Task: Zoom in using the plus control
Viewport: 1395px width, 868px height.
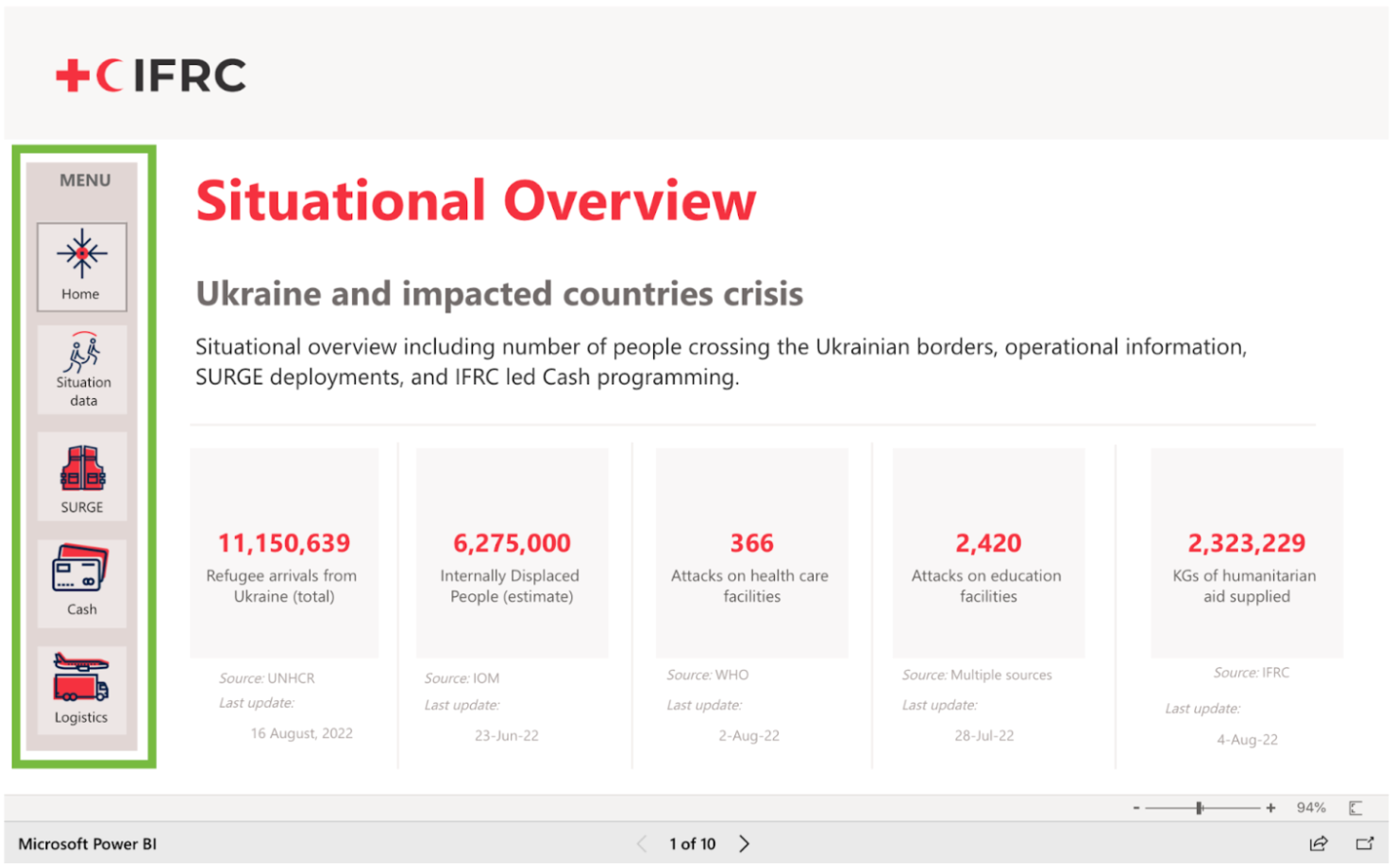Action: click(x=1269, y=807)
